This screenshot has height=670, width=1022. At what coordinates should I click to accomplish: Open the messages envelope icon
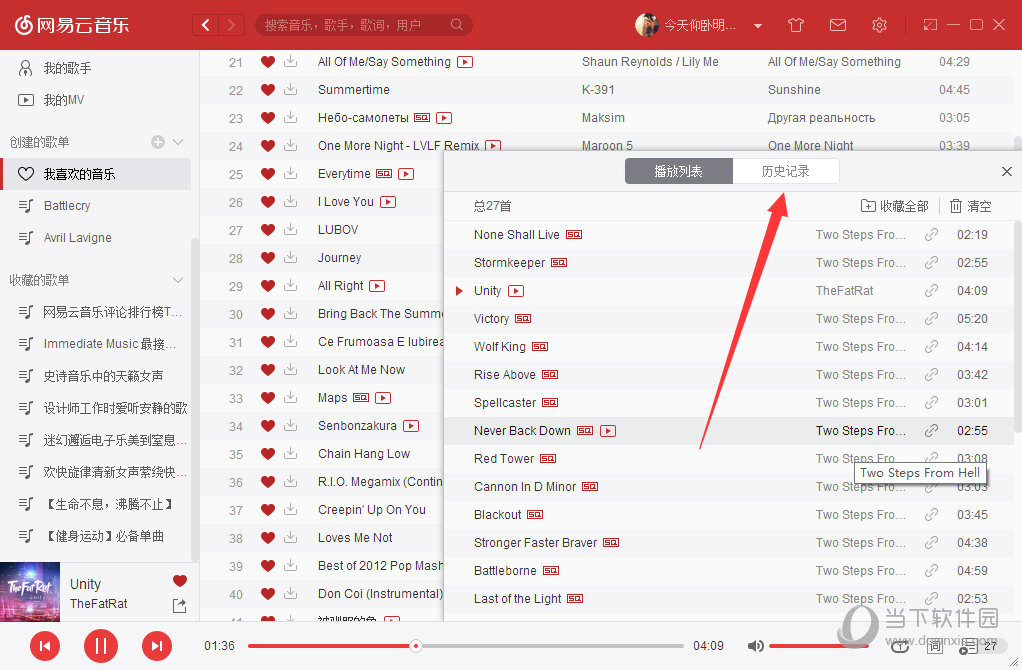tap(838, 25)
